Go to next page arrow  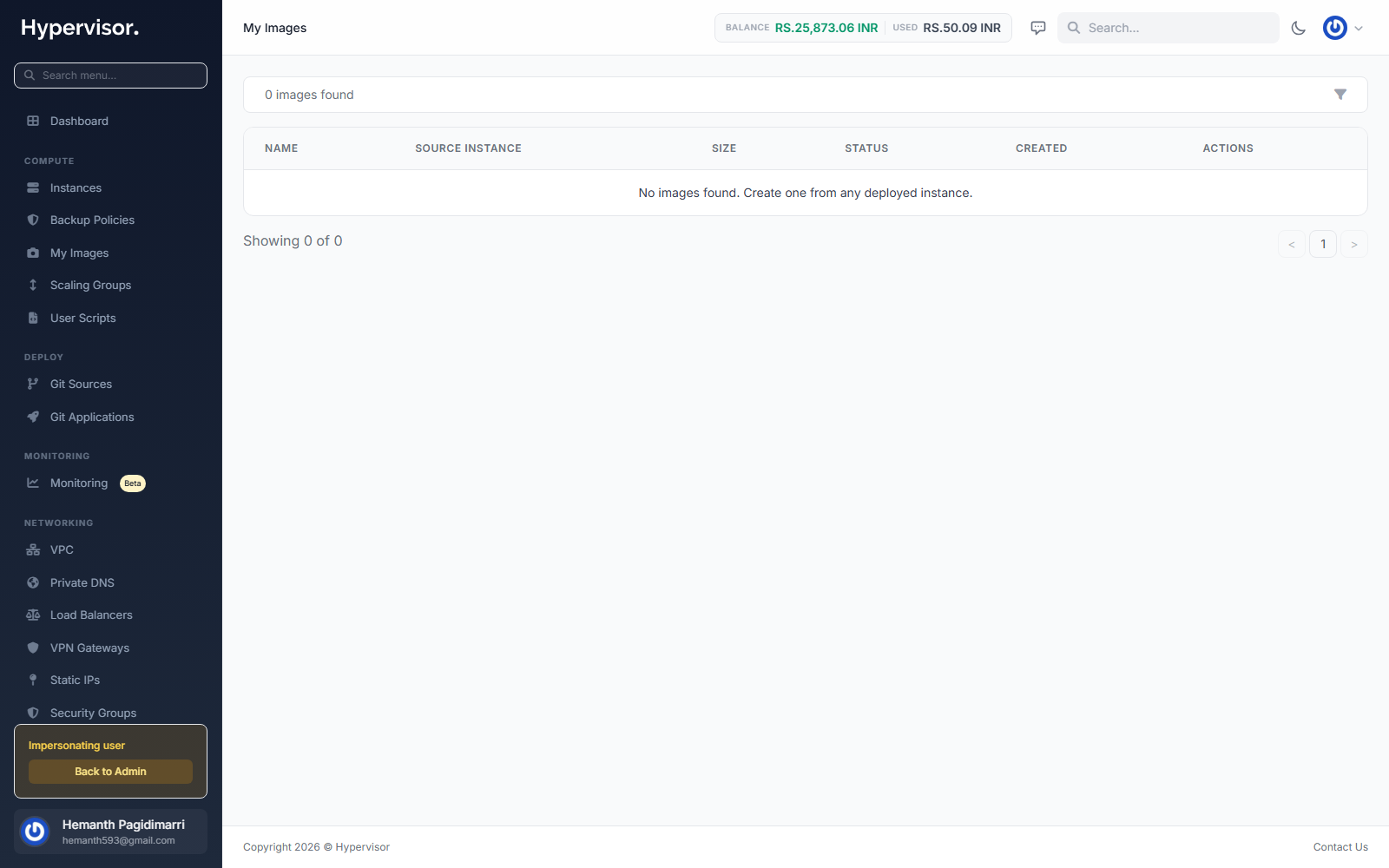[1354, 244]
